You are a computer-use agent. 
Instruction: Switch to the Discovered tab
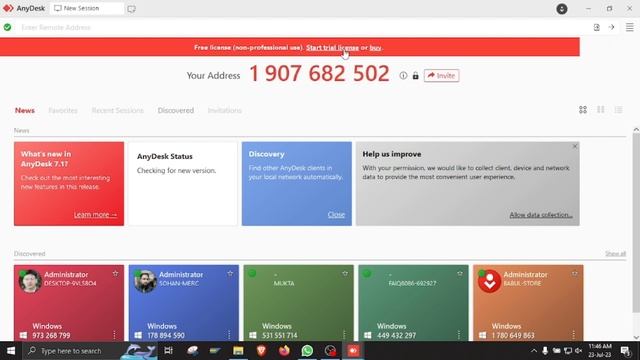click(x=176, y=111)
